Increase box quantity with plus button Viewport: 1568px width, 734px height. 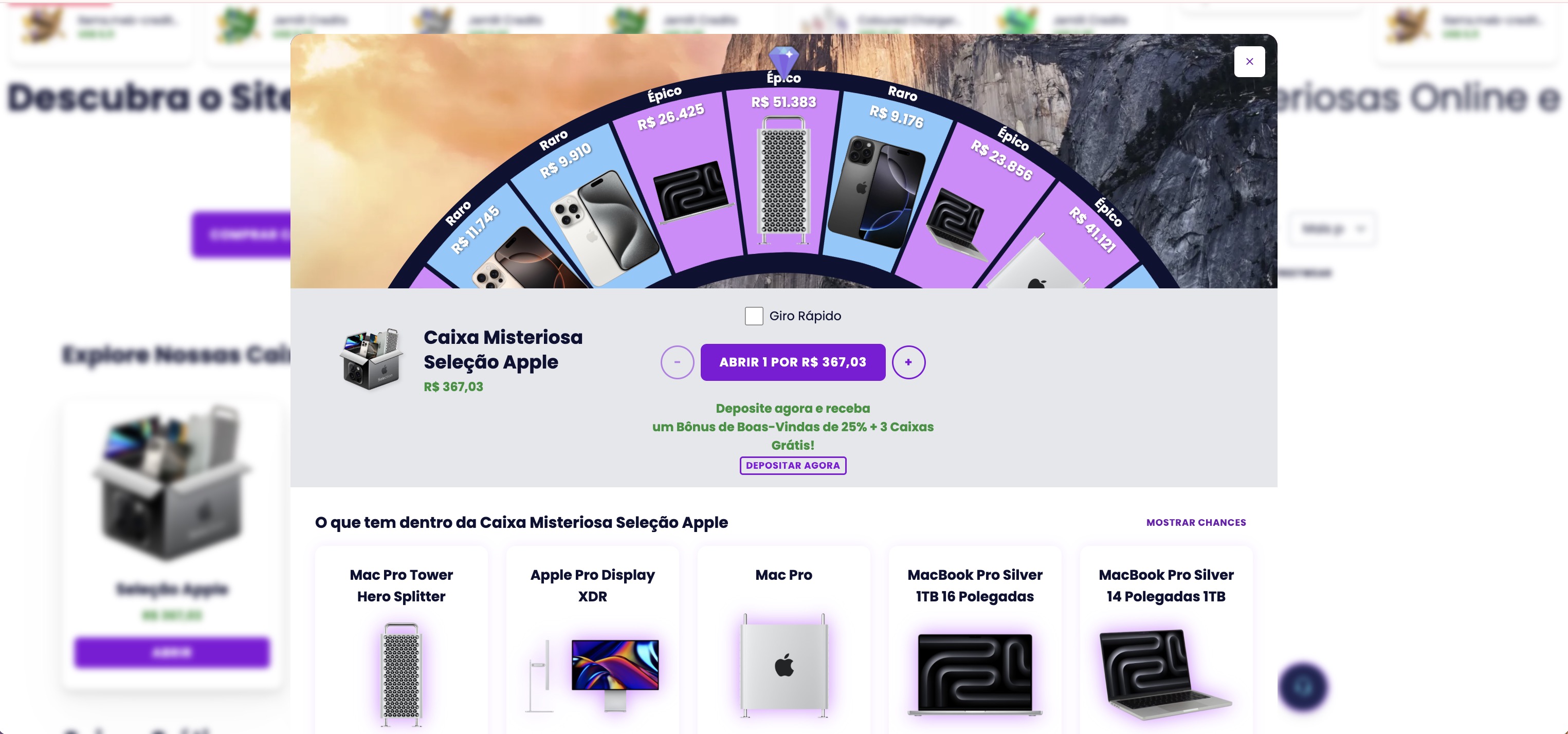tap(908, 362)
